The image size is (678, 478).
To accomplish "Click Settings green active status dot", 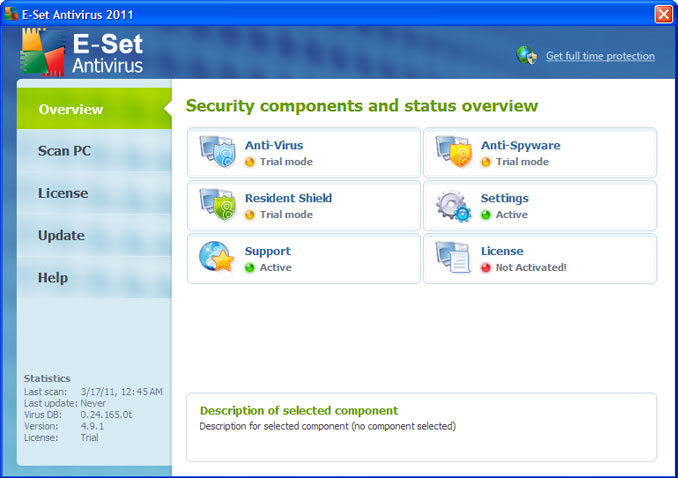I will pyautogui.click(x=486, y=215).
